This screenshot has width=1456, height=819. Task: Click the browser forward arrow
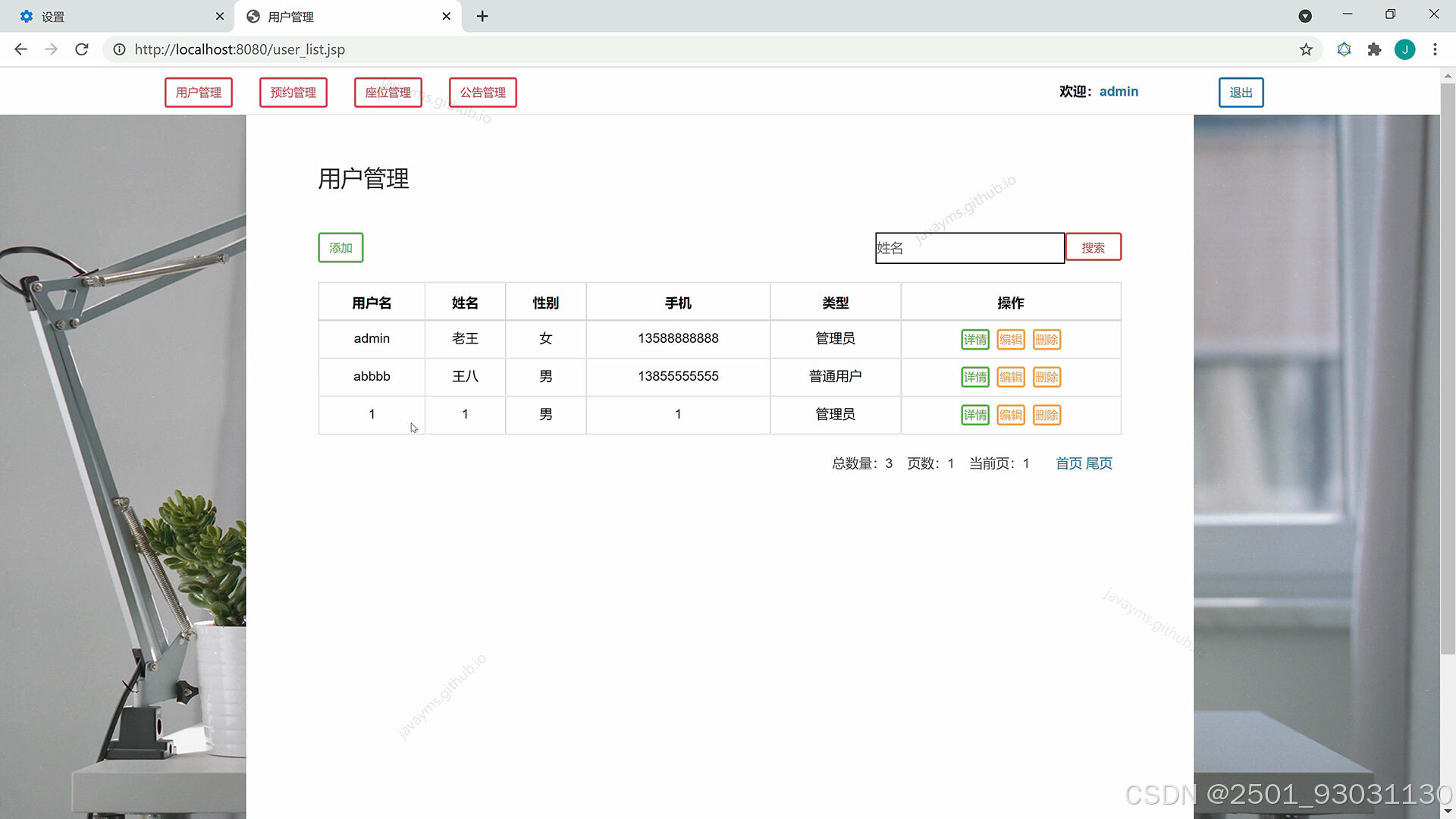(51, 49)
